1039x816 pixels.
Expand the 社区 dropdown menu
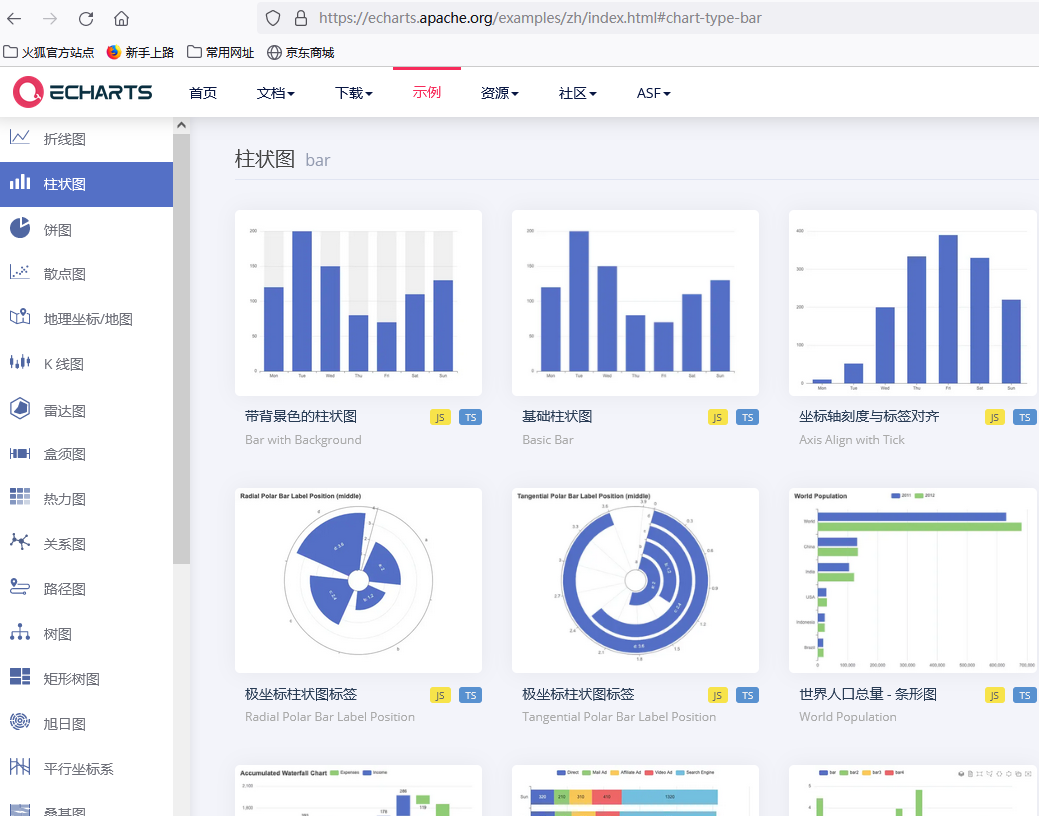click(578, 93)
